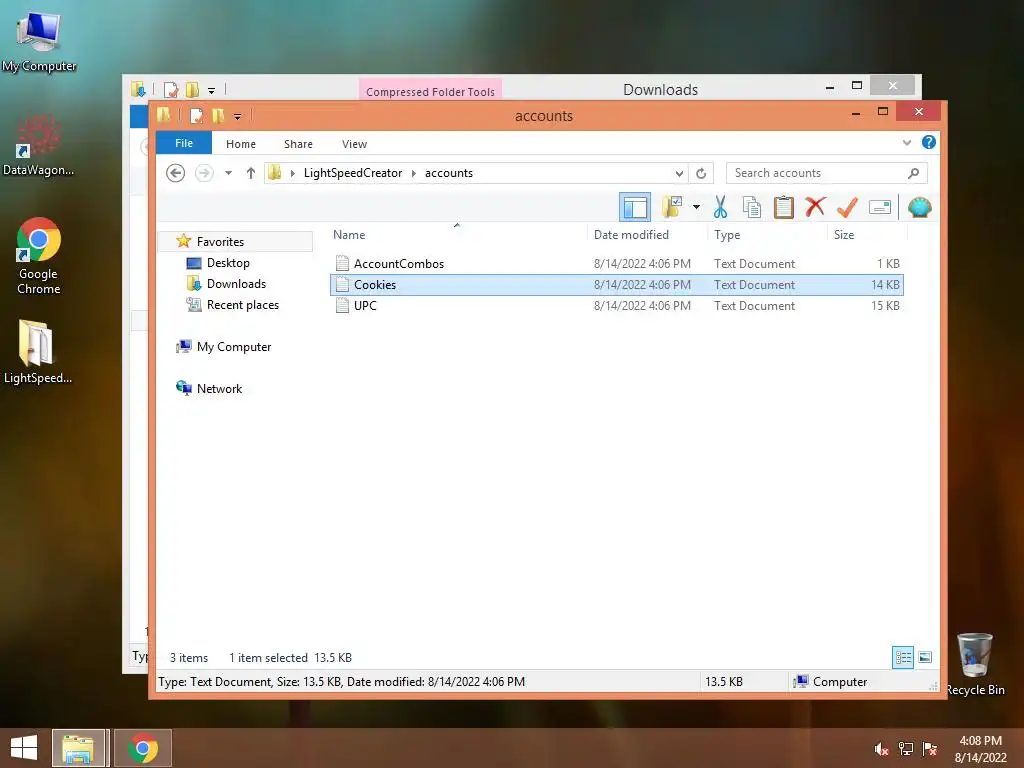Toggle the navigation pane layout button
The width and height of the screenshot is (1024, 768).
(634, 208)
